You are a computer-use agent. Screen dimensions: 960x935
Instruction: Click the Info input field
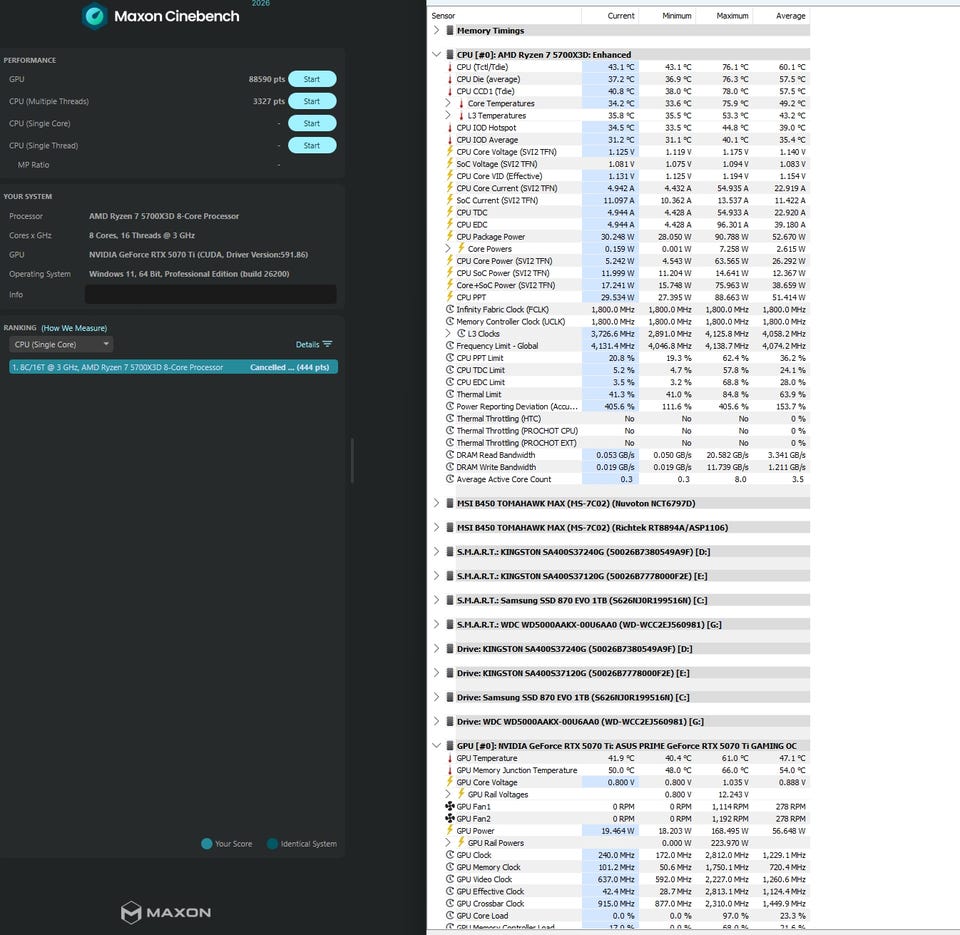[211, 295]
